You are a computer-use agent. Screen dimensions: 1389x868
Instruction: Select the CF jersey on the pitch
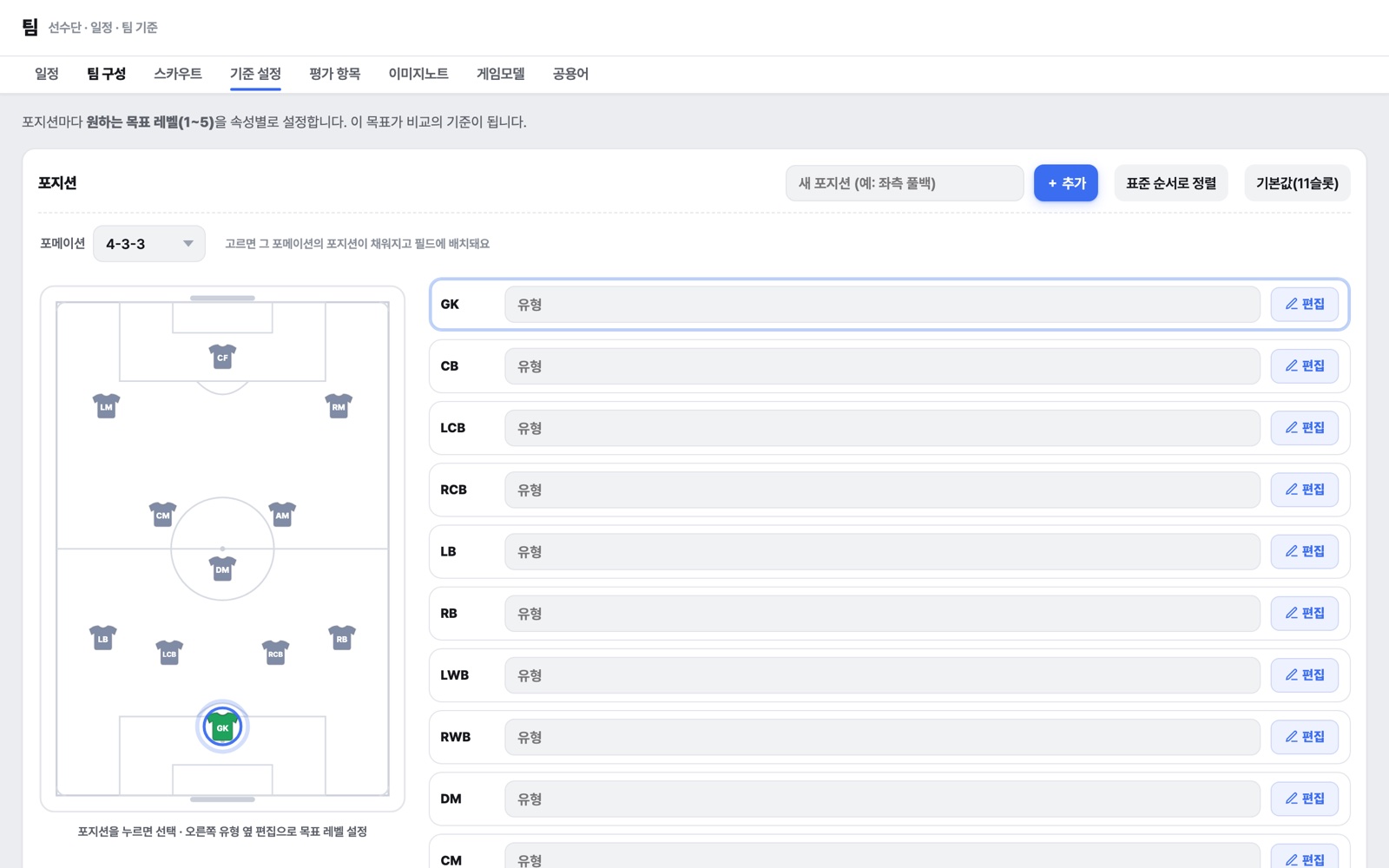point(222,356)
